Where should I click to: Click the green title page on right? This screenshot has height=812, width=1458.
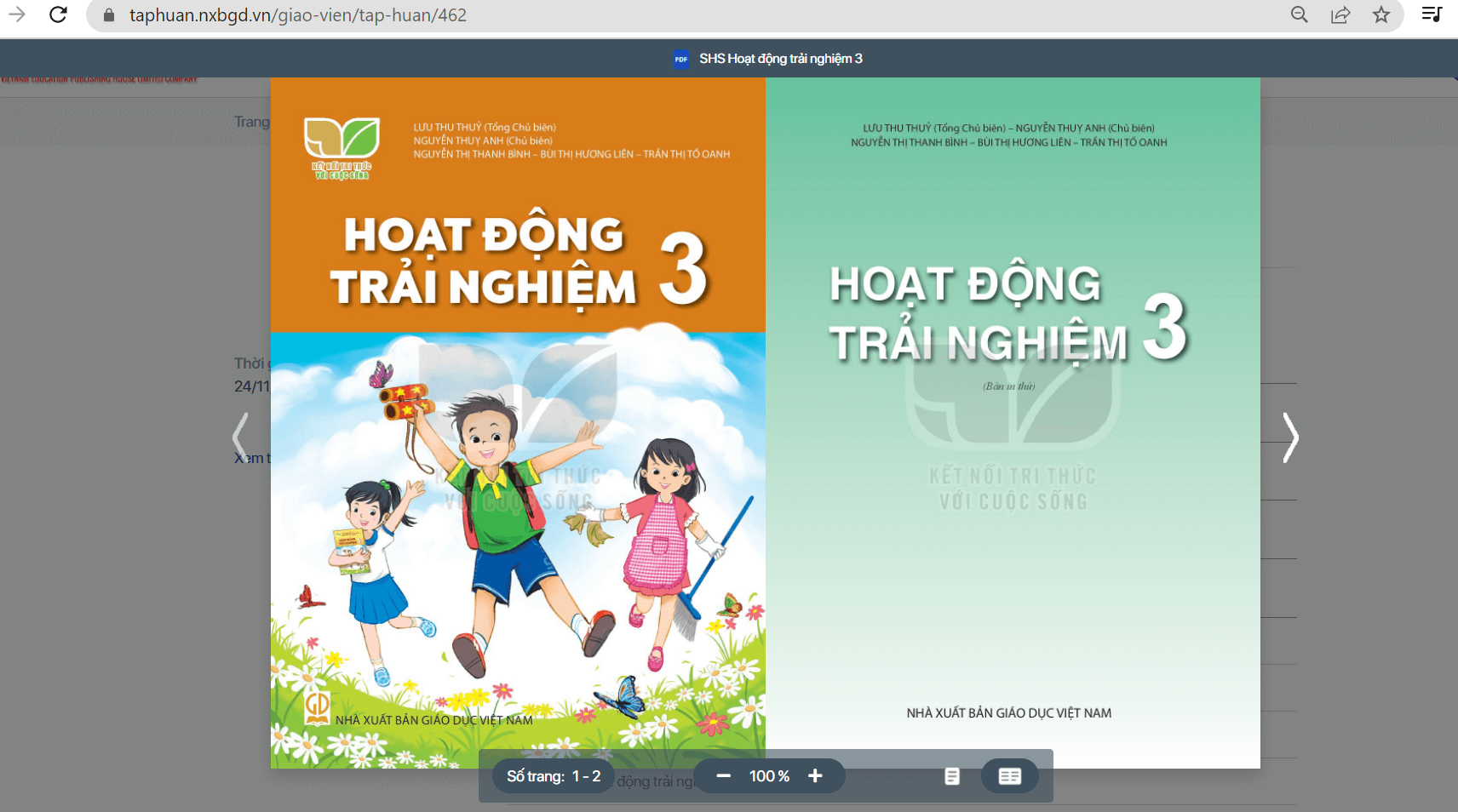pos(1013,423)
